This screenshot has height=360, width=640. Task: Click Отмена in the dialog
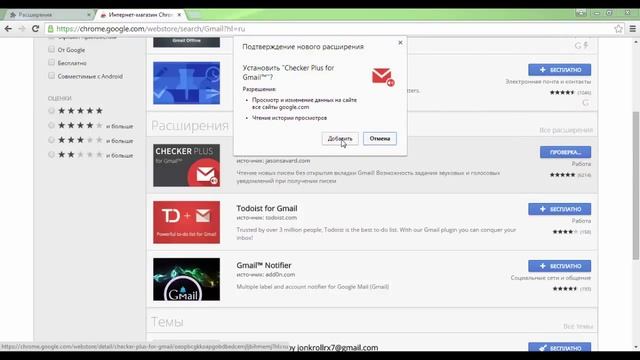point(380,138)
